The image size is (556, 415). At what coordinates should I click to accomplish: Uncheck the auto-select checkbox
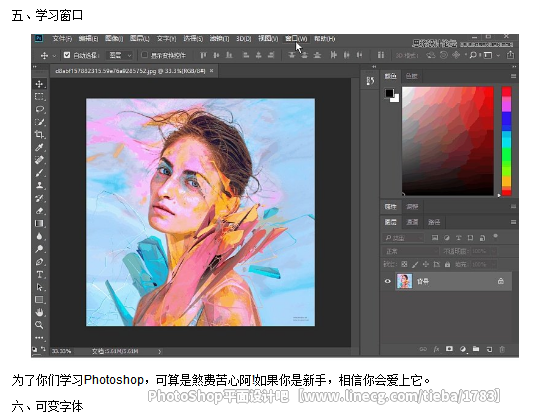pos(67,55)
